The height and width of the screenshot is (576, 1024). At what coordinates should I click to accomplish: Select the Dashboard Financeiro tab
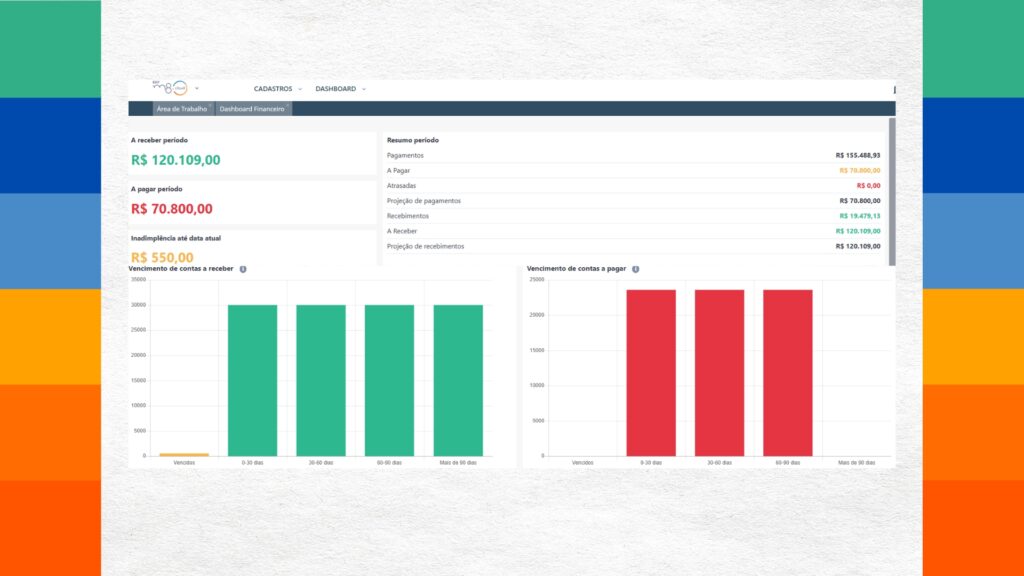[253, 109]
